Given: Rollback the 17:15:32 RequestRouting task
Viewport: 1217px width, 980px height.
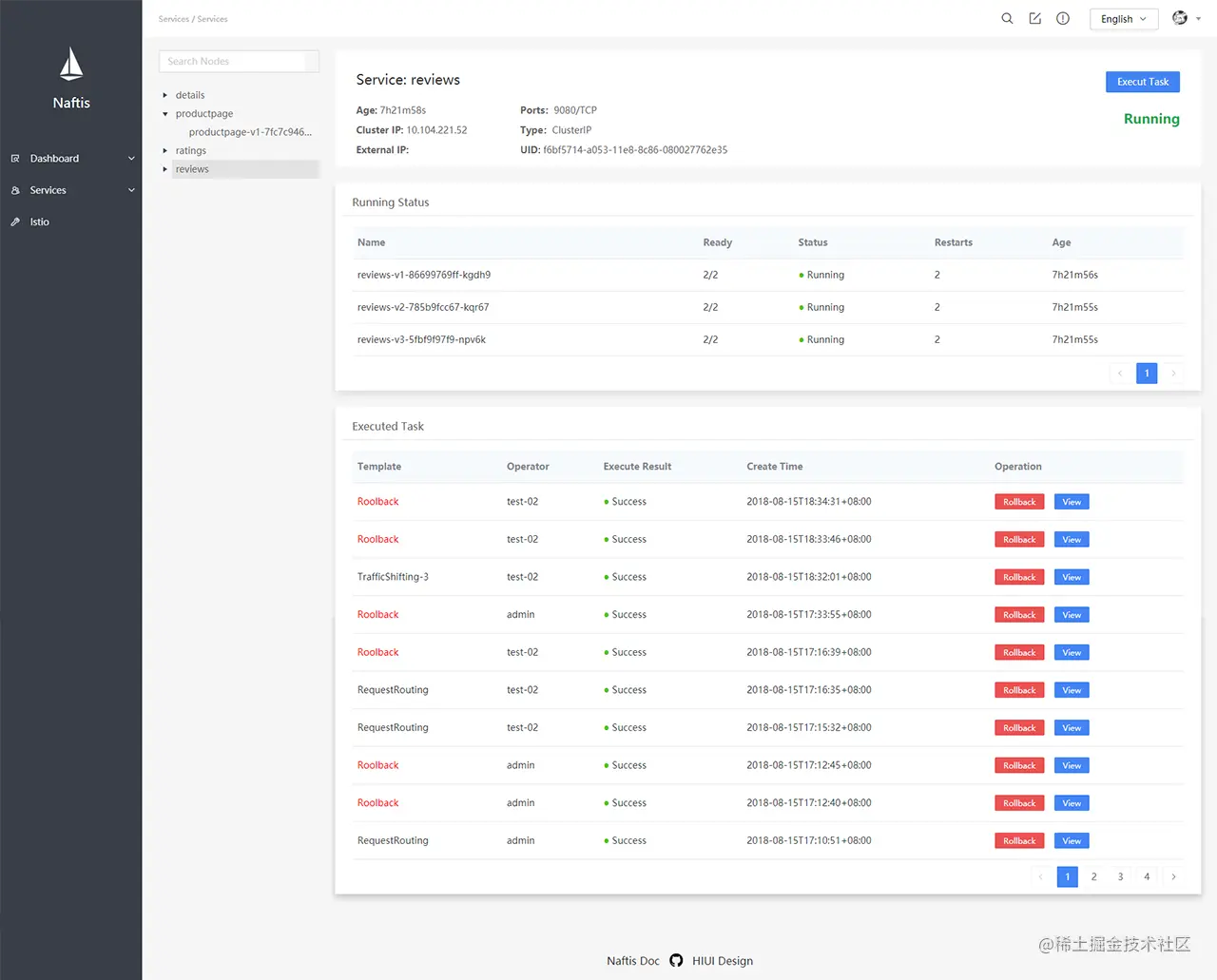Looking at the screenshot, I should (x=1019, y=728).
